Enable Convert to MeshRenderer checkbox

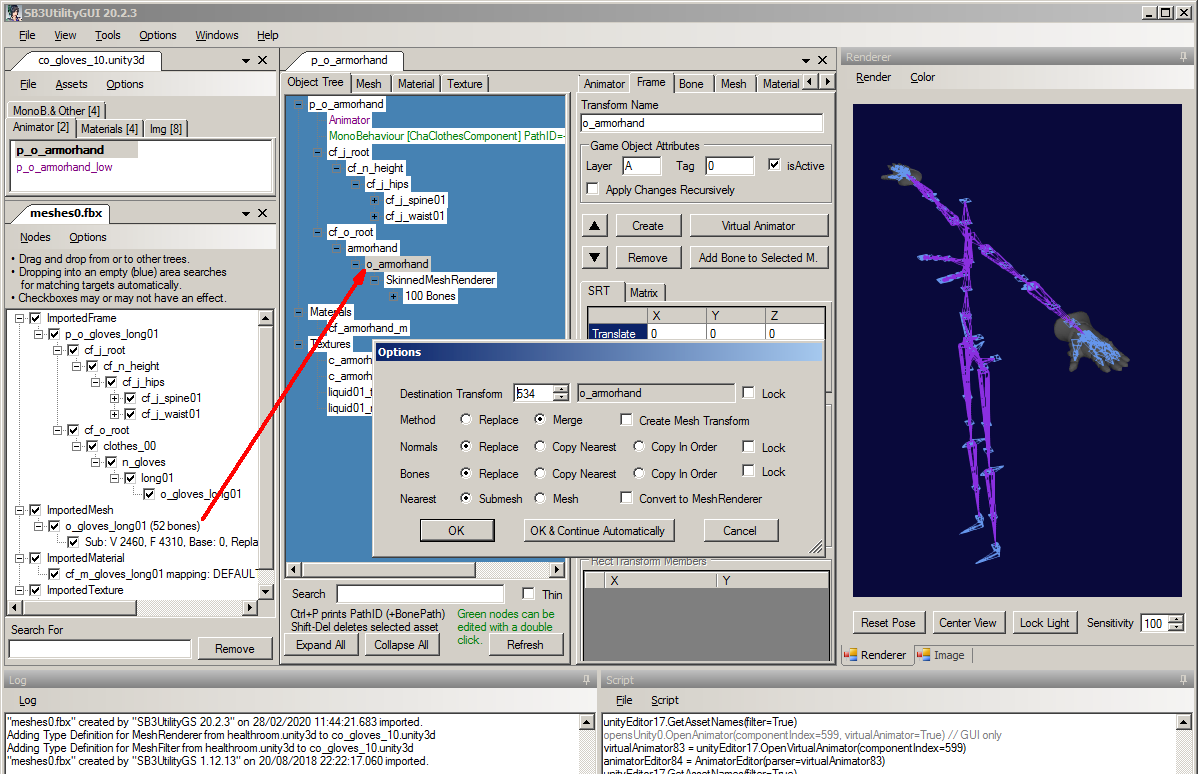point(627,498)
